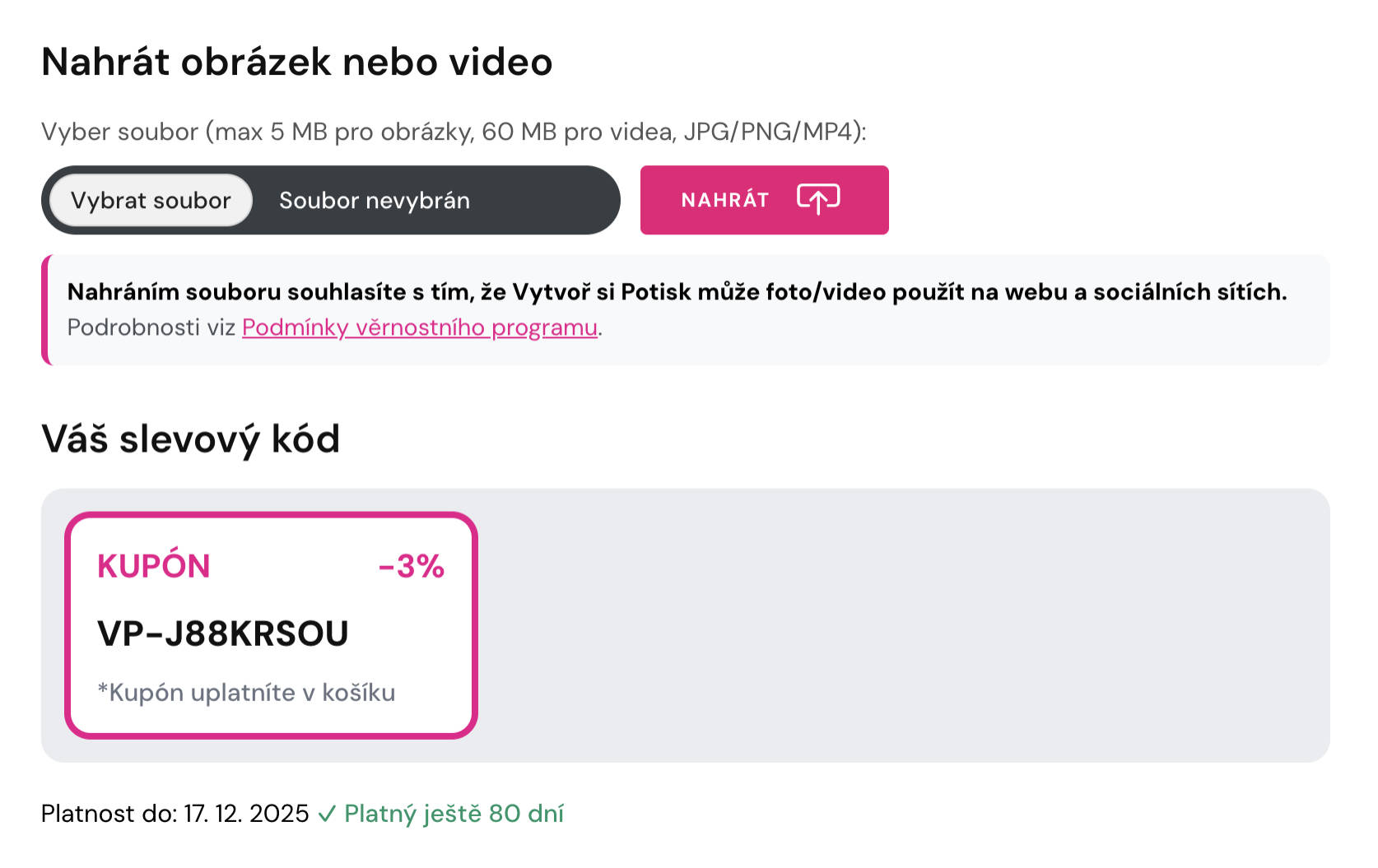Click the -3% discount label on coupon
The image size is (1378, 868).
[411, 566]
